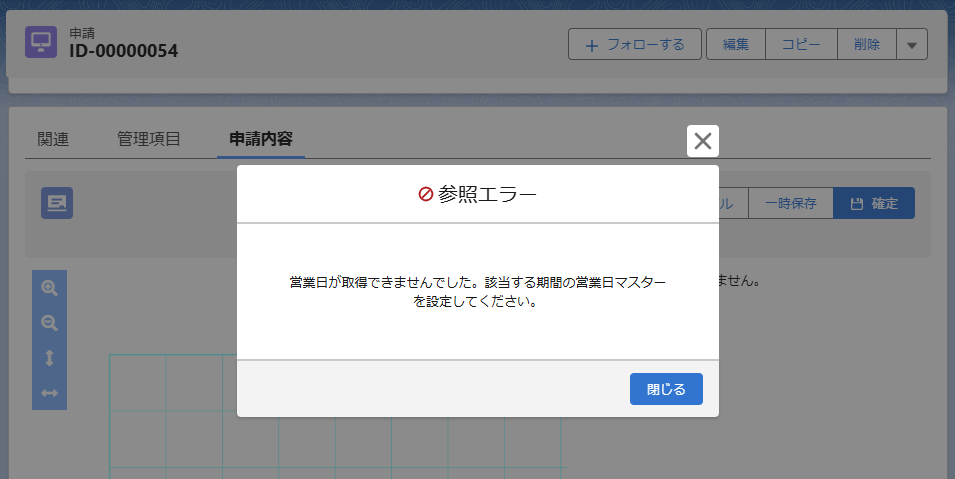Screen dimensions: 955x479
Task: Click the purple 申請 record icon
Action: pos(41,42)
